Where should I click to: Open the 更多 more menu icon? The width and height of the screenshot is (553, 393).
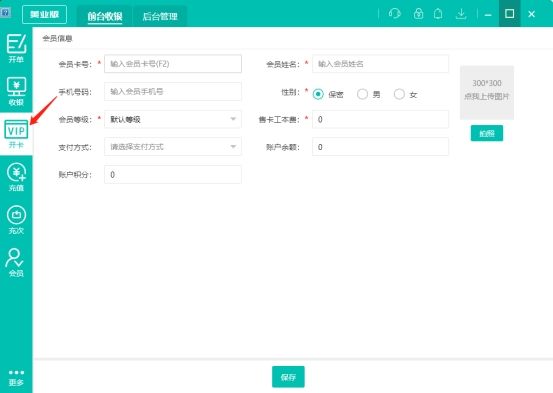pos(16,378)
